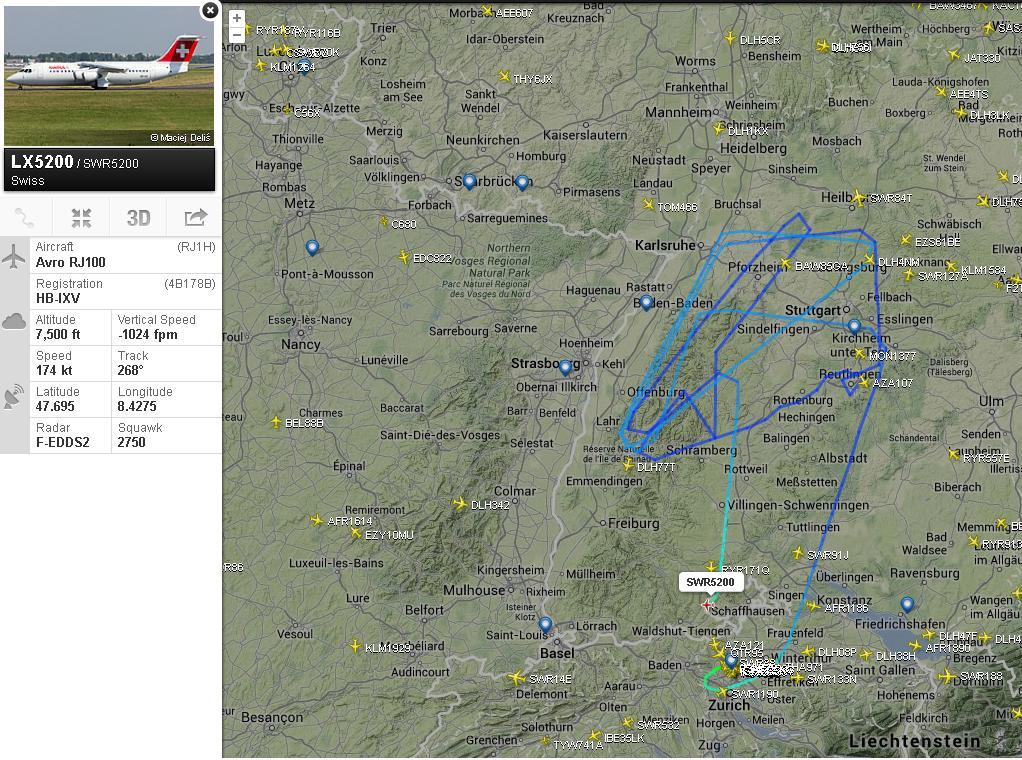Select aircraft DLH342 near Colmar
The width and height of the screenshot is (1022, 760).
pos(460,504)
